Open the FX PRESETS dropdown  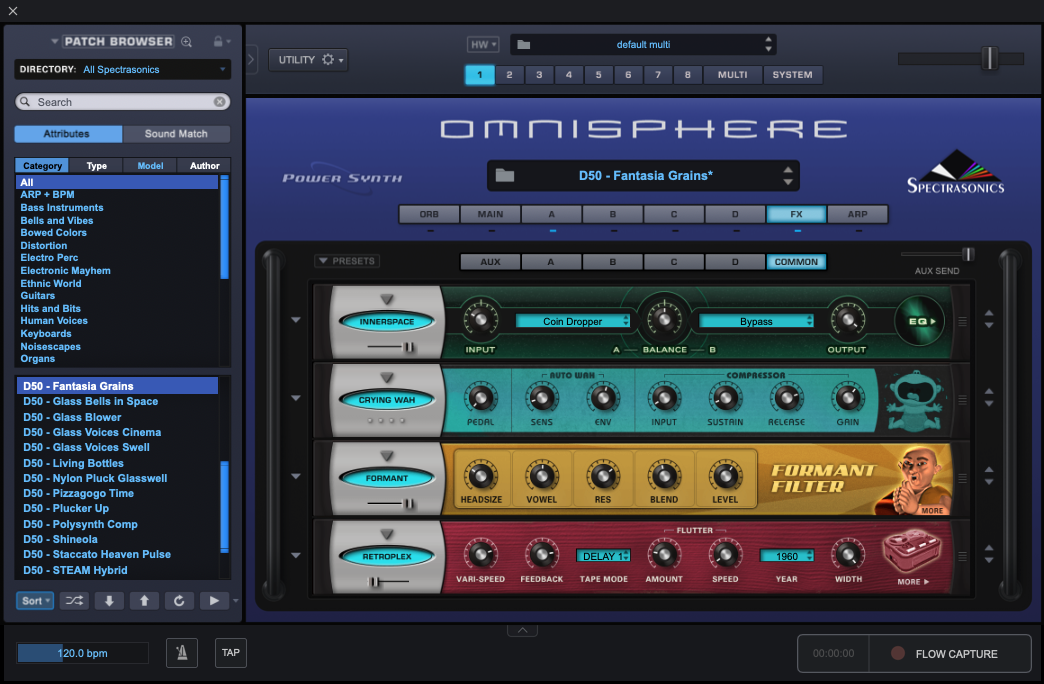click(x=347, y=260)
